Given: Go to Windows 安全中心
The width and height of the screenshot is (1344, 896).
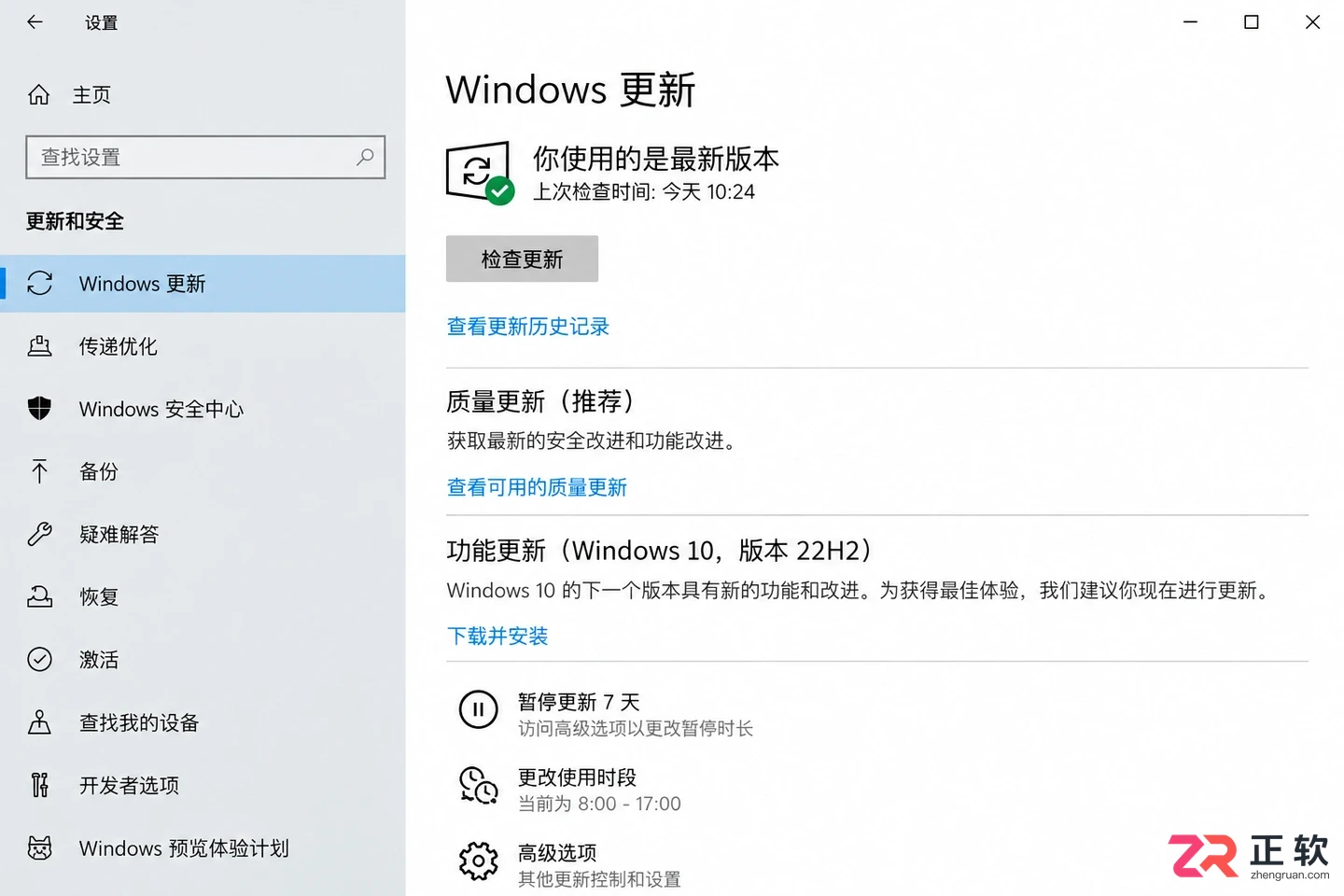Looking at the screenshot, I should [x=203, y=409].
